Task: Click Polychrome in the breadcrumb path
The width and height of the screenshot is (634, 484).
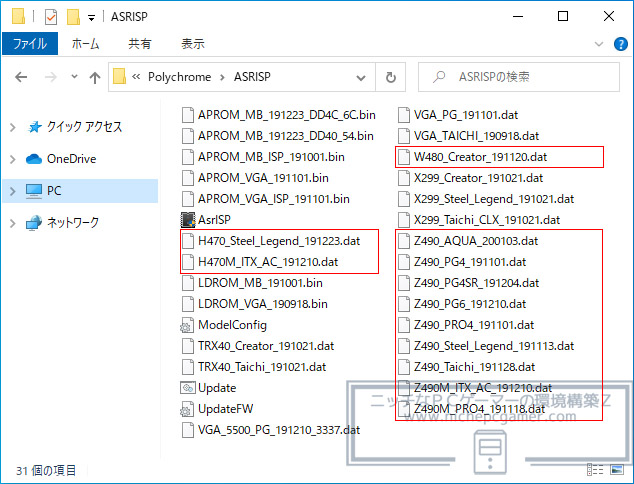Action: pos(180,77)
